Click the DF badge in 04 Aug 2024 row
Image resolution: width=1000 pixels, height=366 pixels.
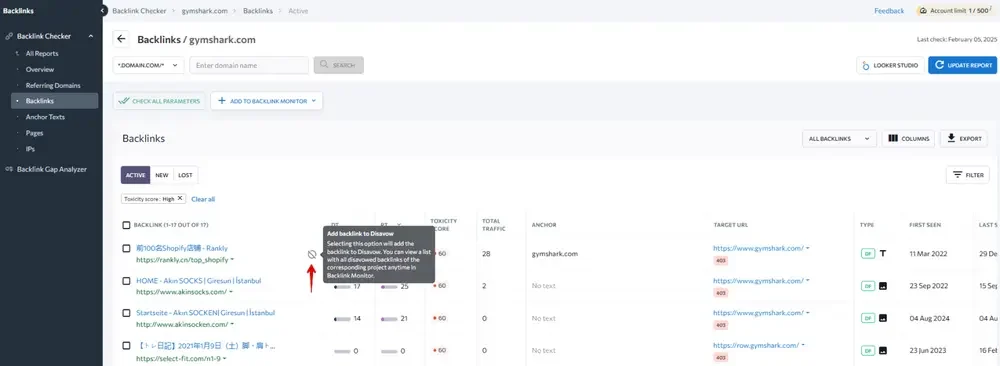pos(867,318)
